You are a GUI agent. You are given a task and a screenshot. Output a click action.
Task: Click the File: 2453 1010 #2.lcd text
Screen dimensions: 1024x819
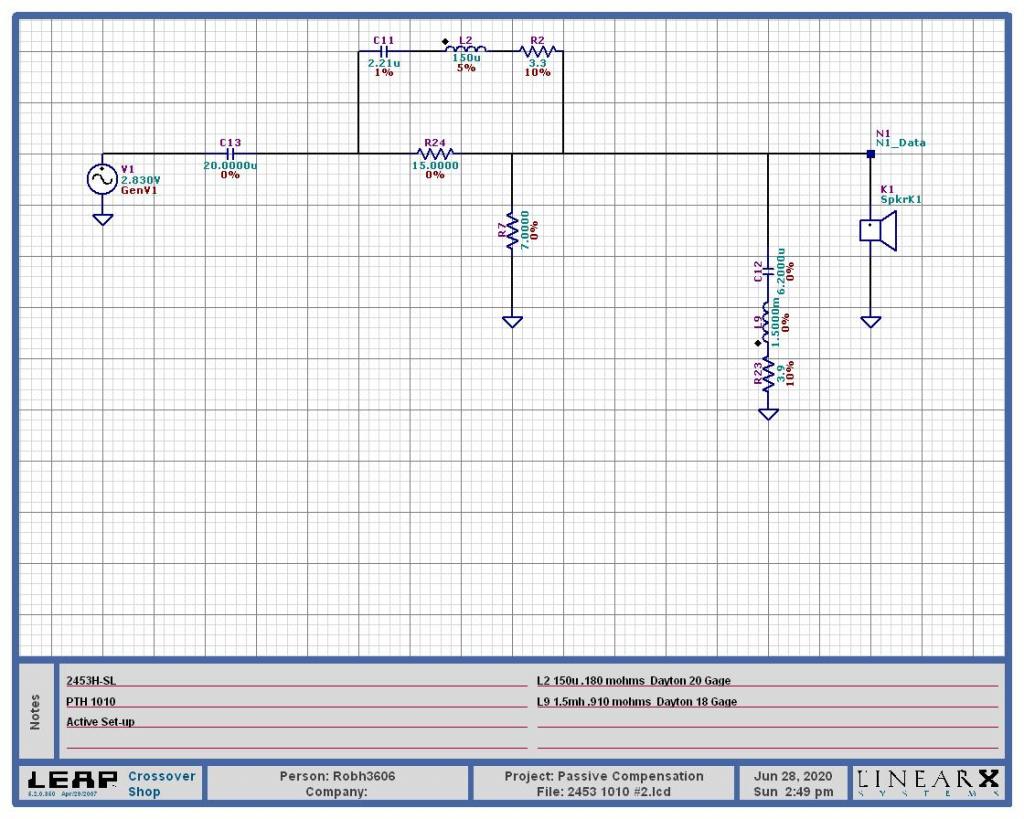604,792
